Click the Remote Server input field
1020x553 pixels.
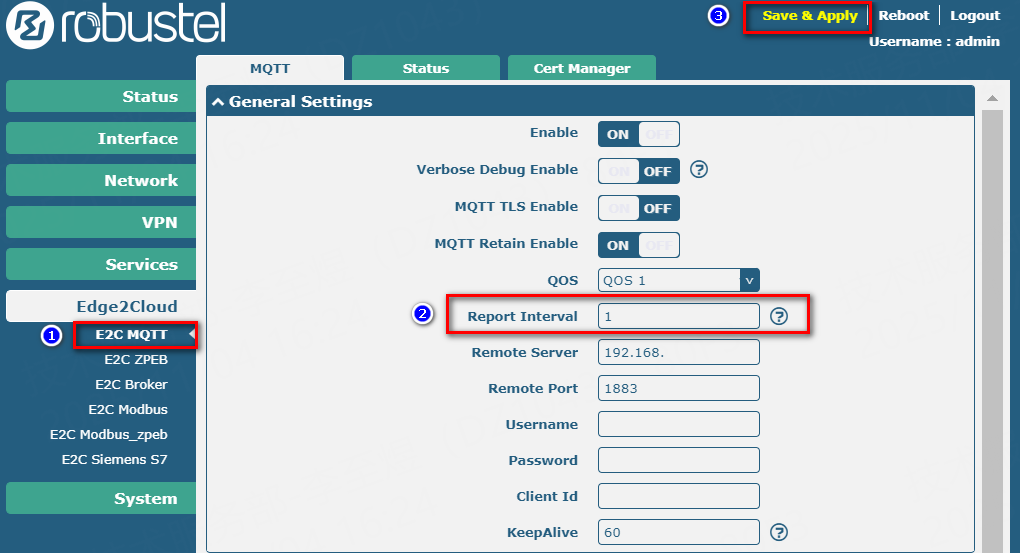point(678,352)
